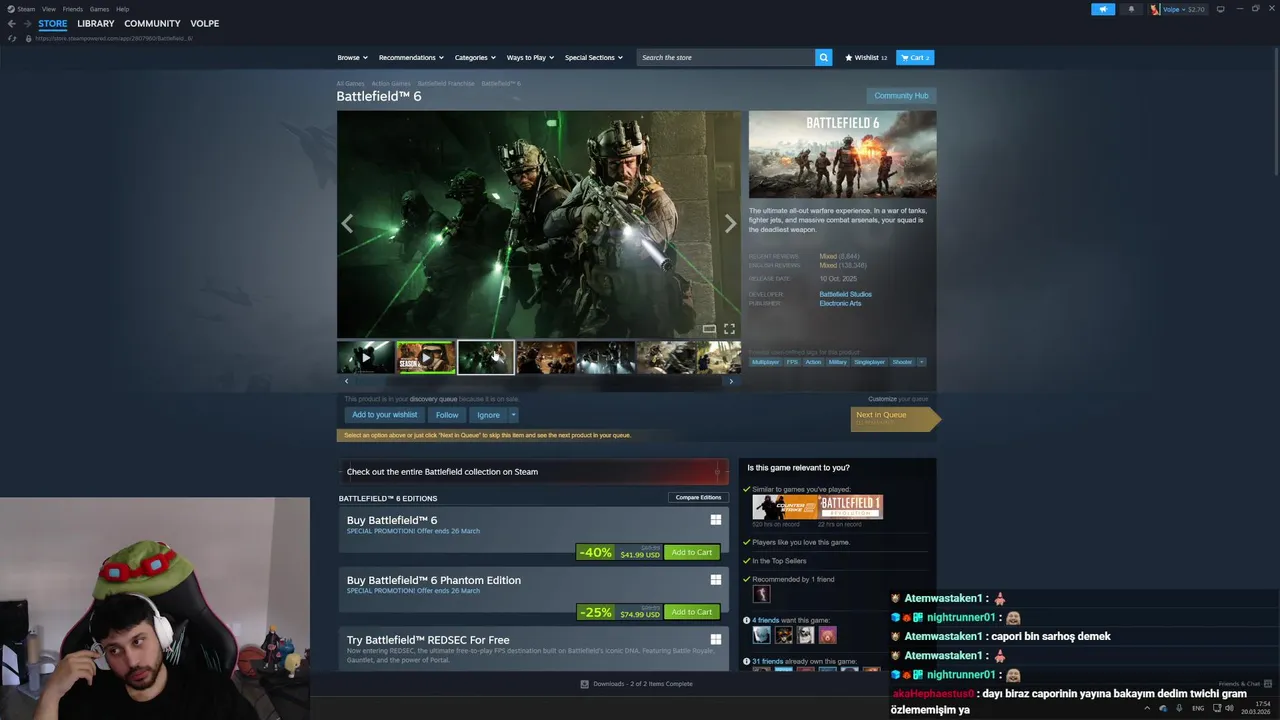Click the Battlefield Studios developer link
The width and height of the screenshot is (1280, 720).
pos(845,294)
